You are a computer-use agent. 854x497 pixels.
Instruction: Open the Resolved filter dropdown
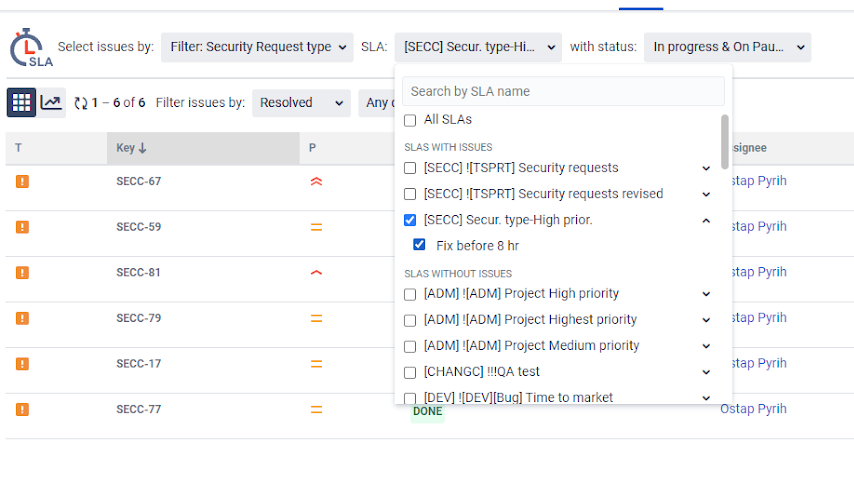[301, 103]
